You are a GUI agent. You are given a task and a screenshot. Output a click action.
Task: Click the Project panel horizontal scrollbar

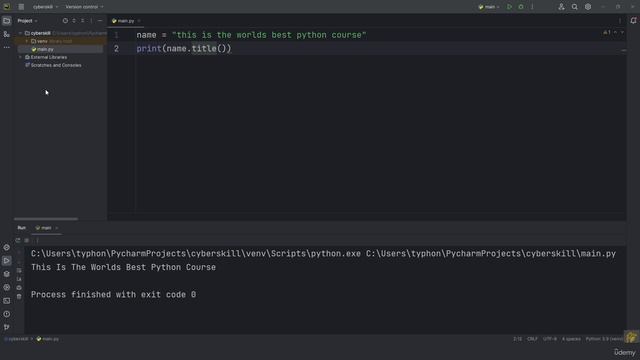[46, 219]
